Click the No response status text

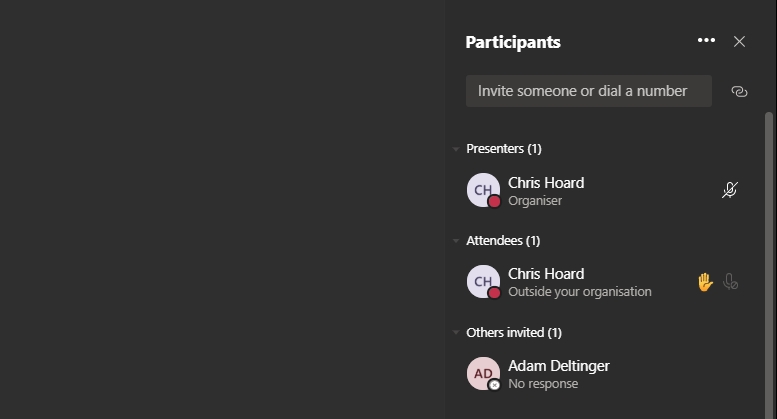pos(542,383)
